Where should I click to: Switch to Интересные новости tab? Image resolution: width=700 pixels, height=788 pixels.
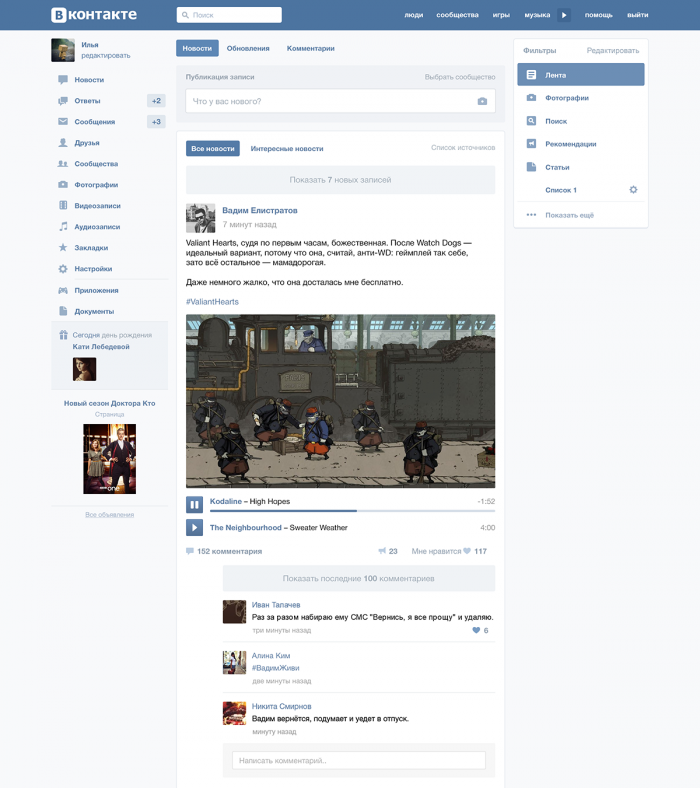287,149
